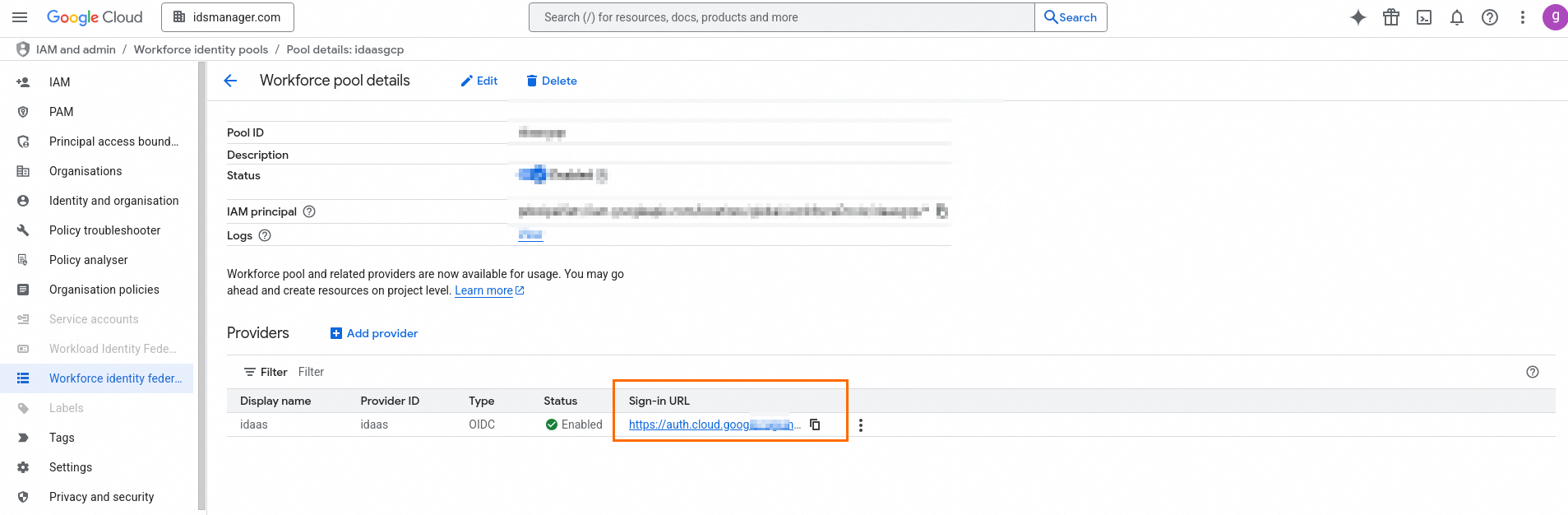Open the main navigation hamburger menu

pyautogui.click(x=21, y=17)
